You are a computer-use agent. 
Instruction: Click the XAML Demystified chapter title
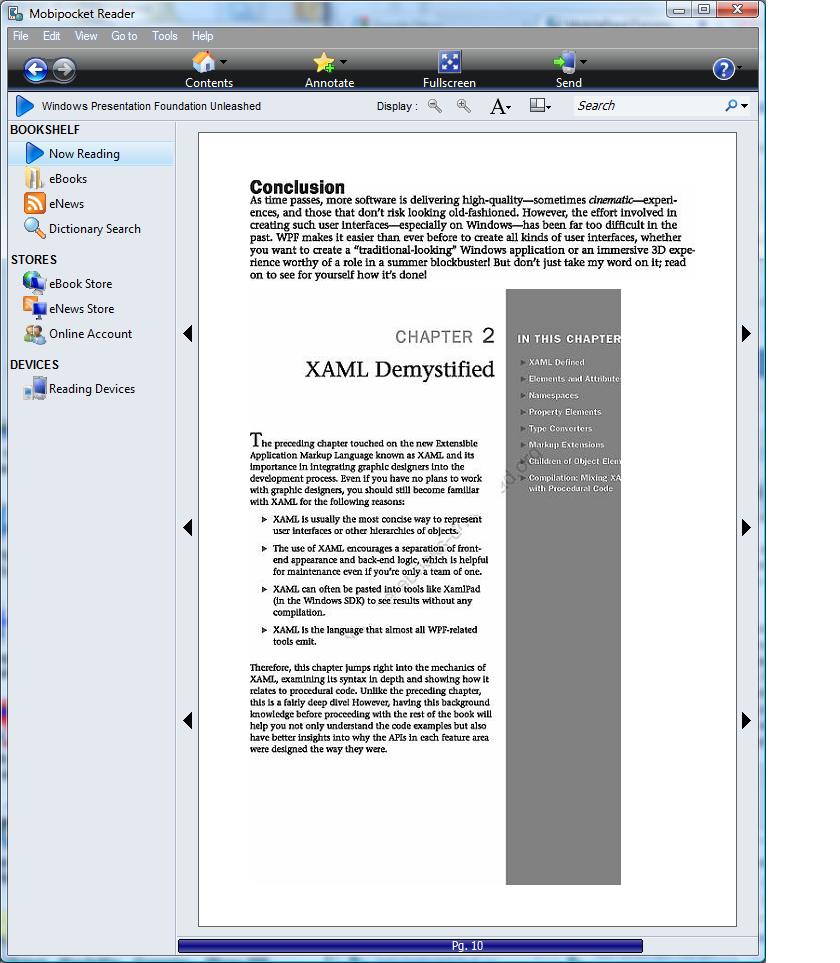pos(400,369)
